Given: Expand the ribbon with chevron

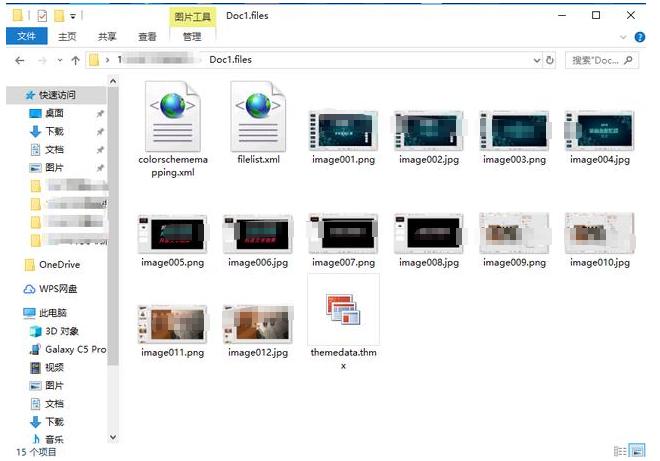Looking at the screenshot, I should pos(623,37).
